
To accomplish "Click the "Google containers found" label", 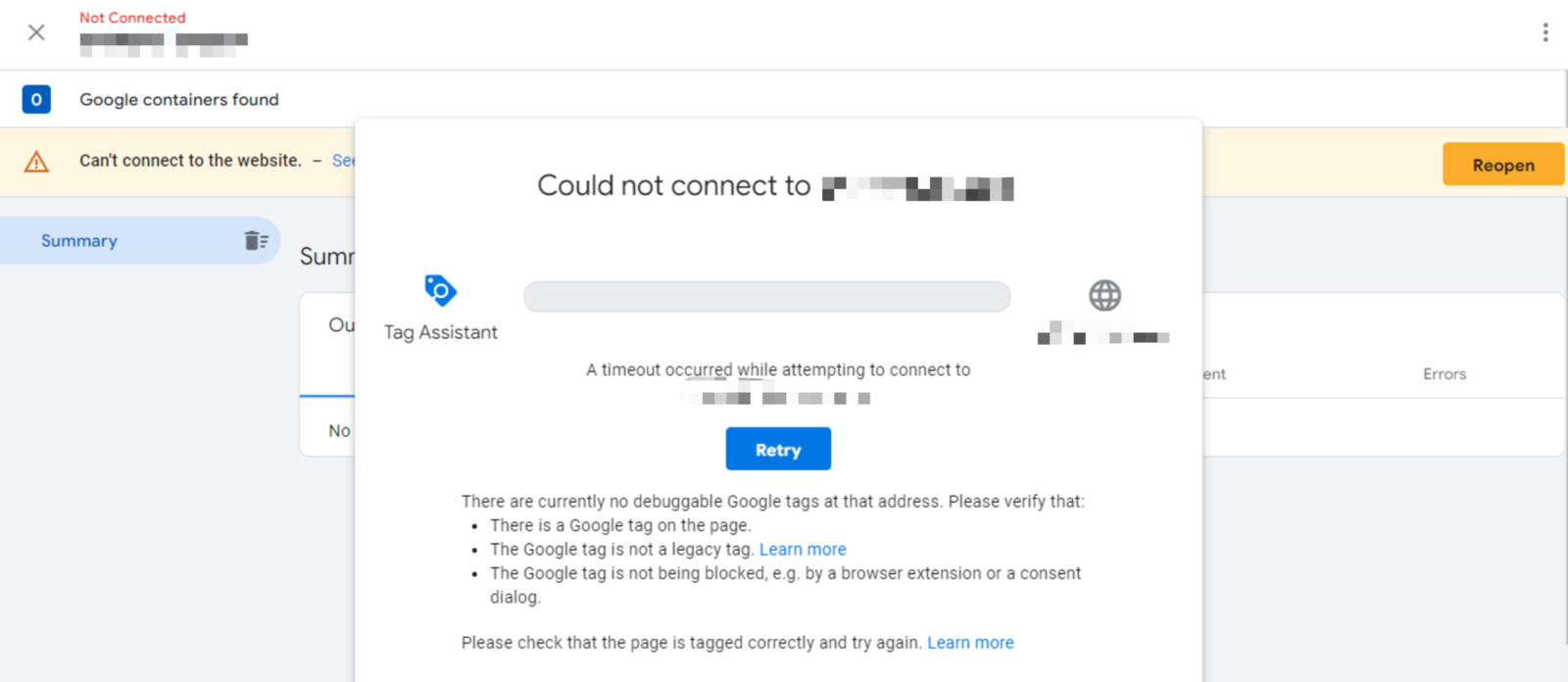I will pyautogui.click(x=179, y=99).
